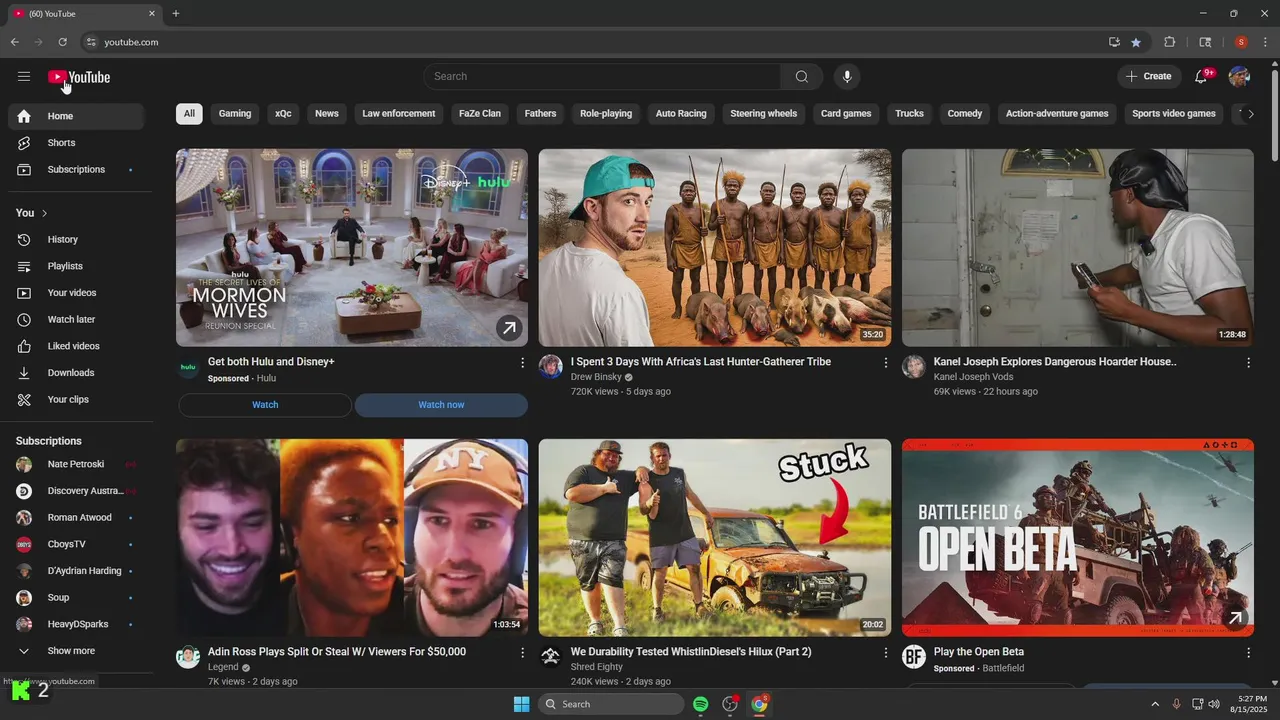Open watch History

[x=76, y=240]
